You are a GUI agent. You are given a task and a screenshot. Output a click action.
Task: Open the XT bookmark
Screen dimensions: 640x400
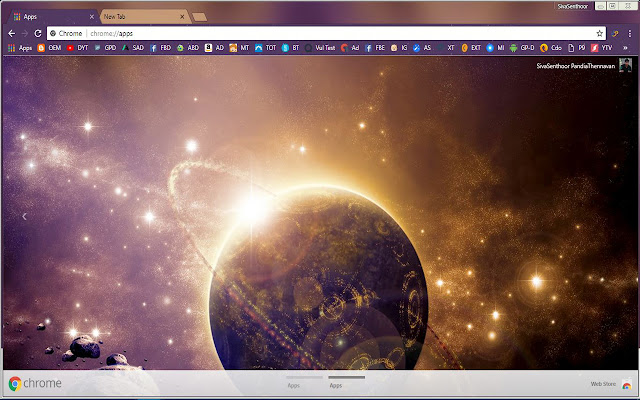pos(446,48)
